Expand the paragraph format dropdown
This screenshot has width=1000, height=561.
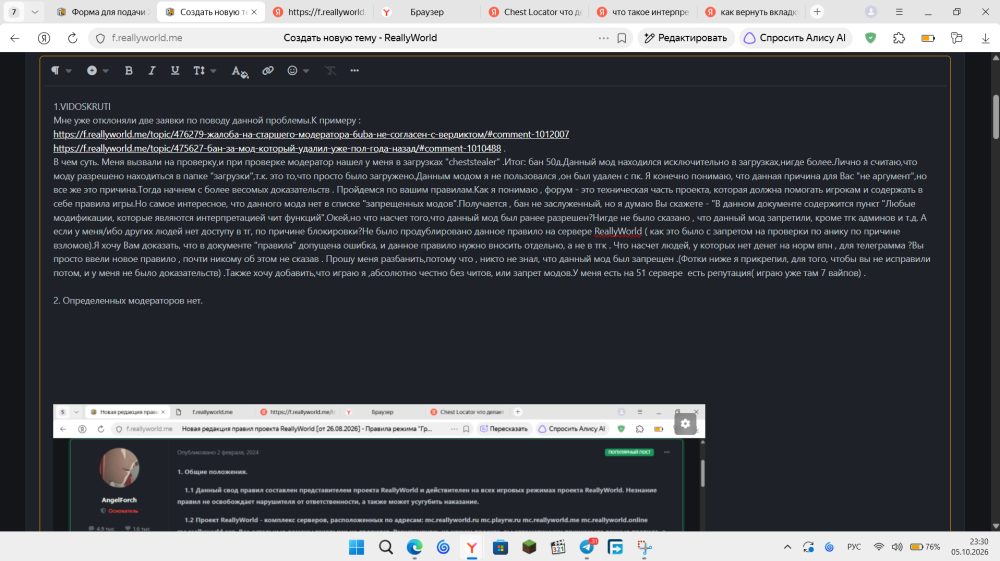pos(61,71)
